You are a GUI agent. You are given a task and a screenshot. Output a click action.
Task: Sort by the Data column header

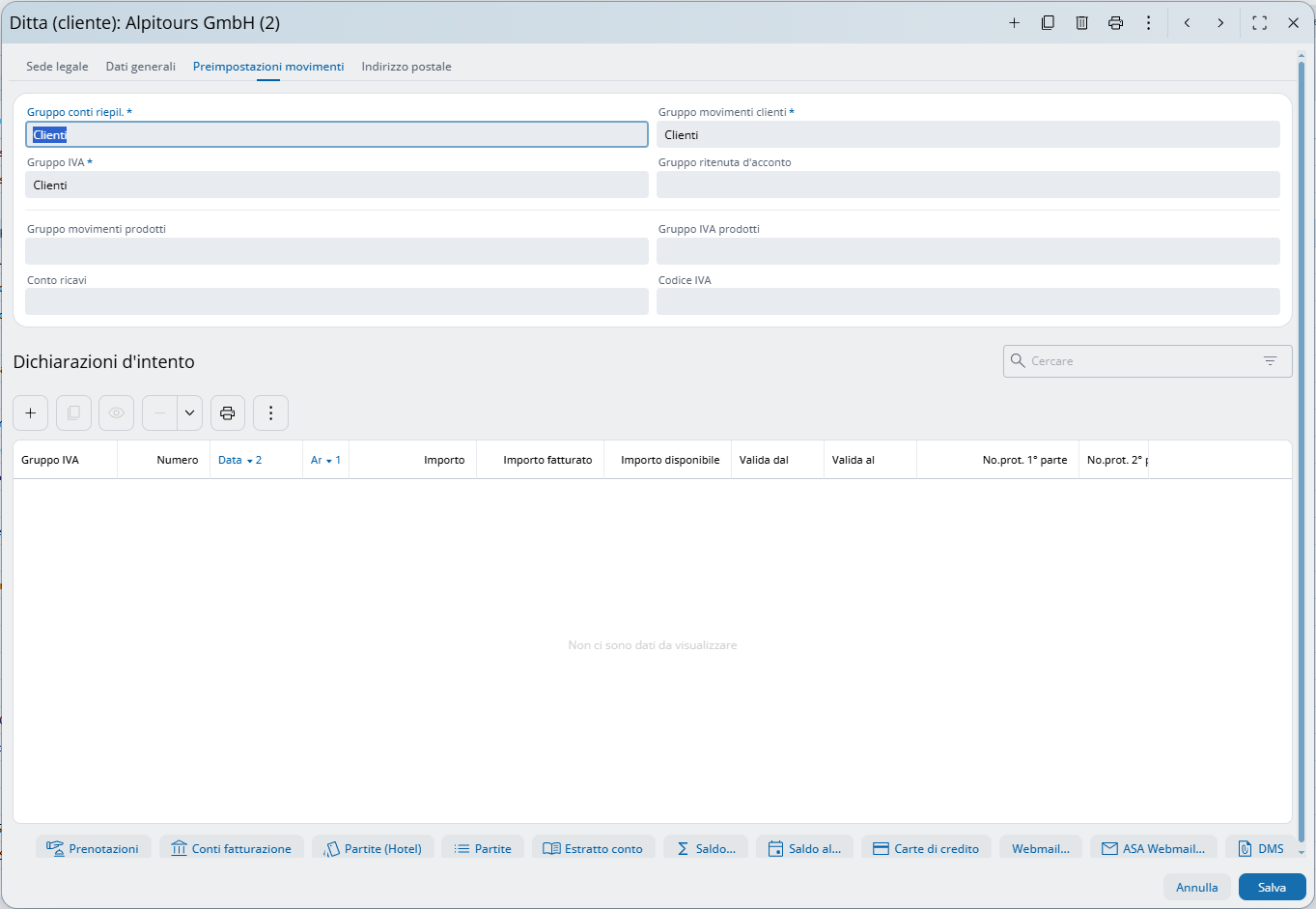pos(231,461)
